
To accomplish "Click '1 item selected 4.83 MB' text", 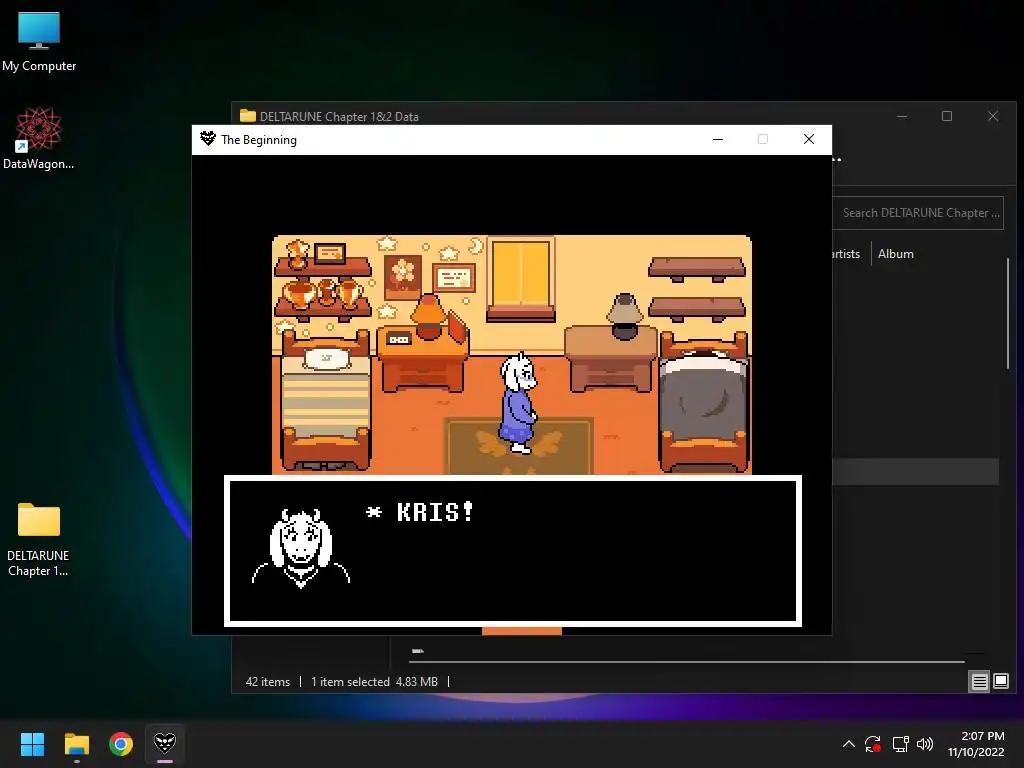I will [x=374, y=682].
